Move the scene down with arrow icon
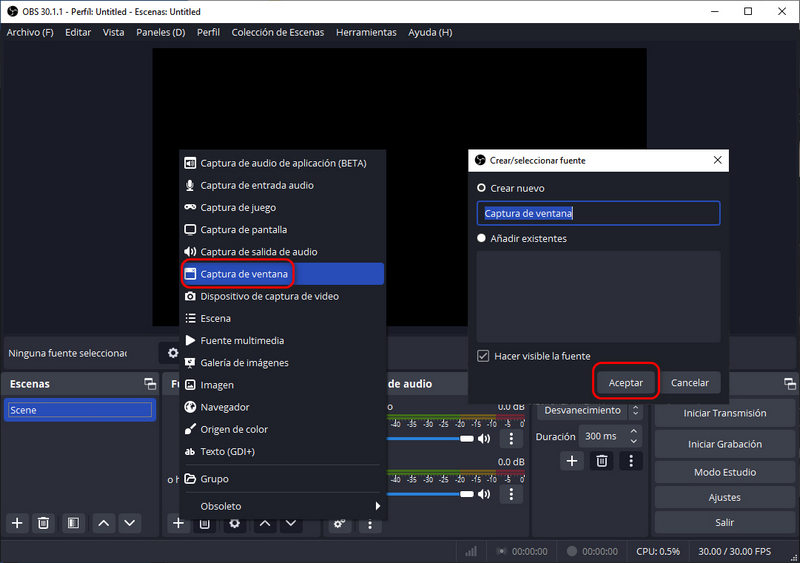Screen dimensions: 800x563 130,522
